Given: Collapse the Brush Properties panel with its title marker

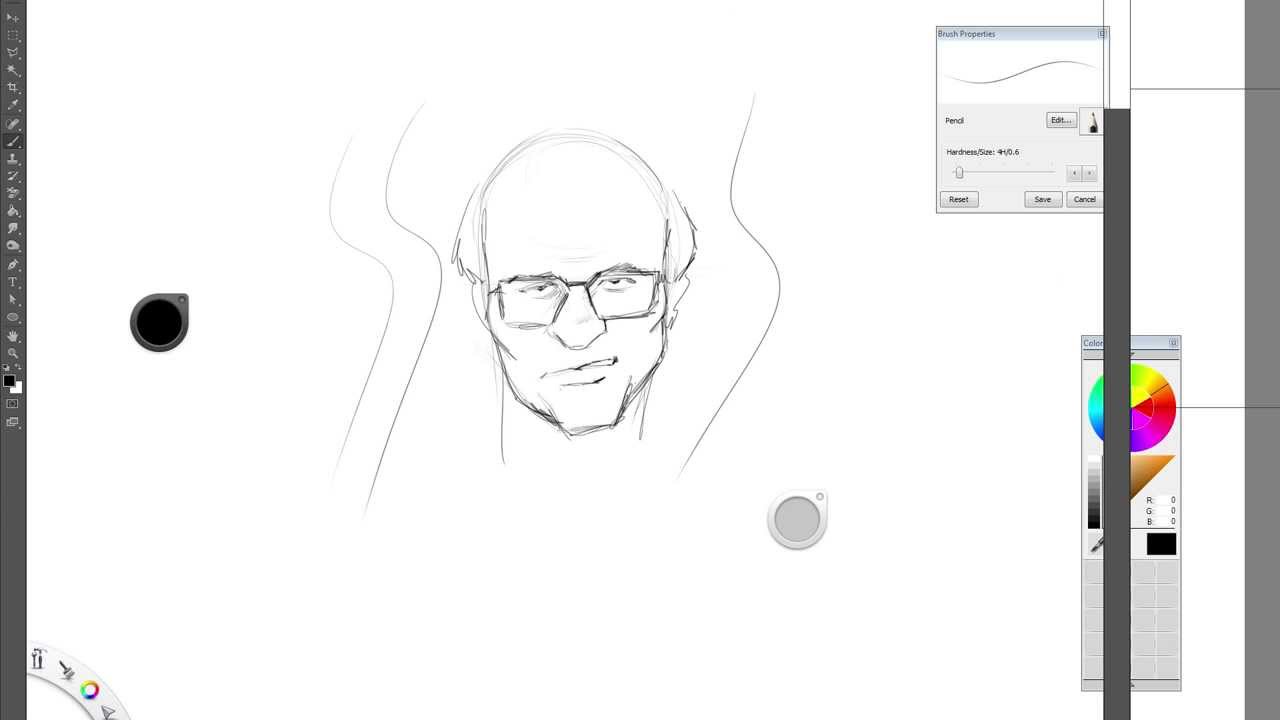Looking at the screenshot, I should (1101, 33).
